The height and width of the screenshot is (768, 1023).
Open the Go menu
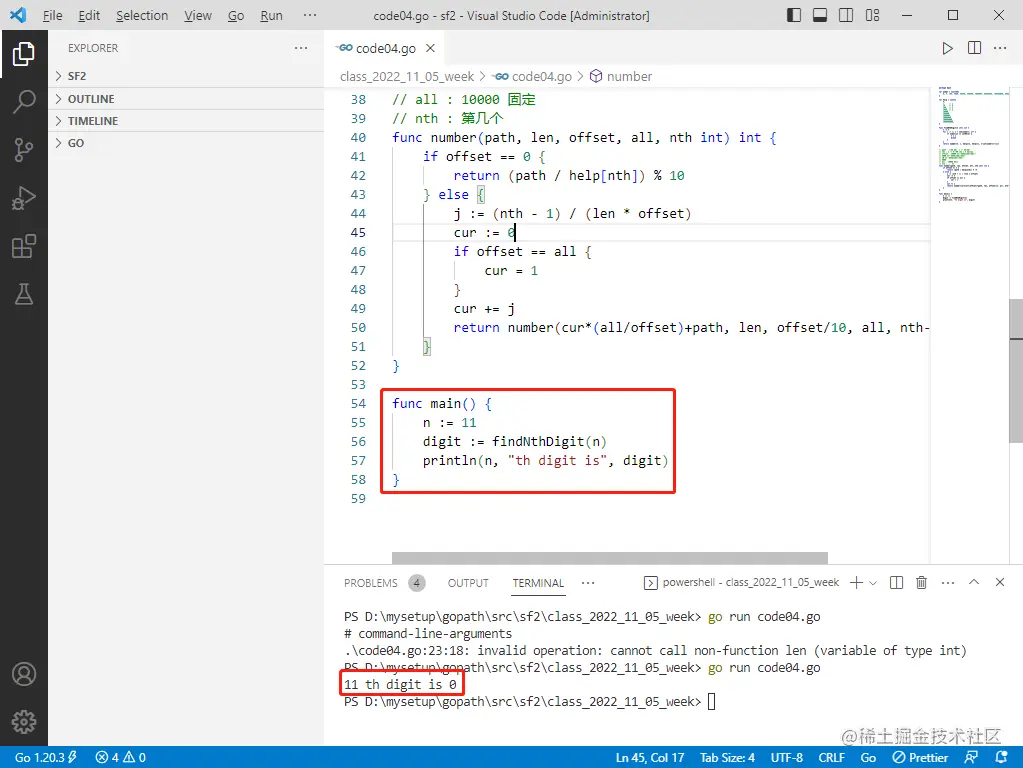(236, 15)
